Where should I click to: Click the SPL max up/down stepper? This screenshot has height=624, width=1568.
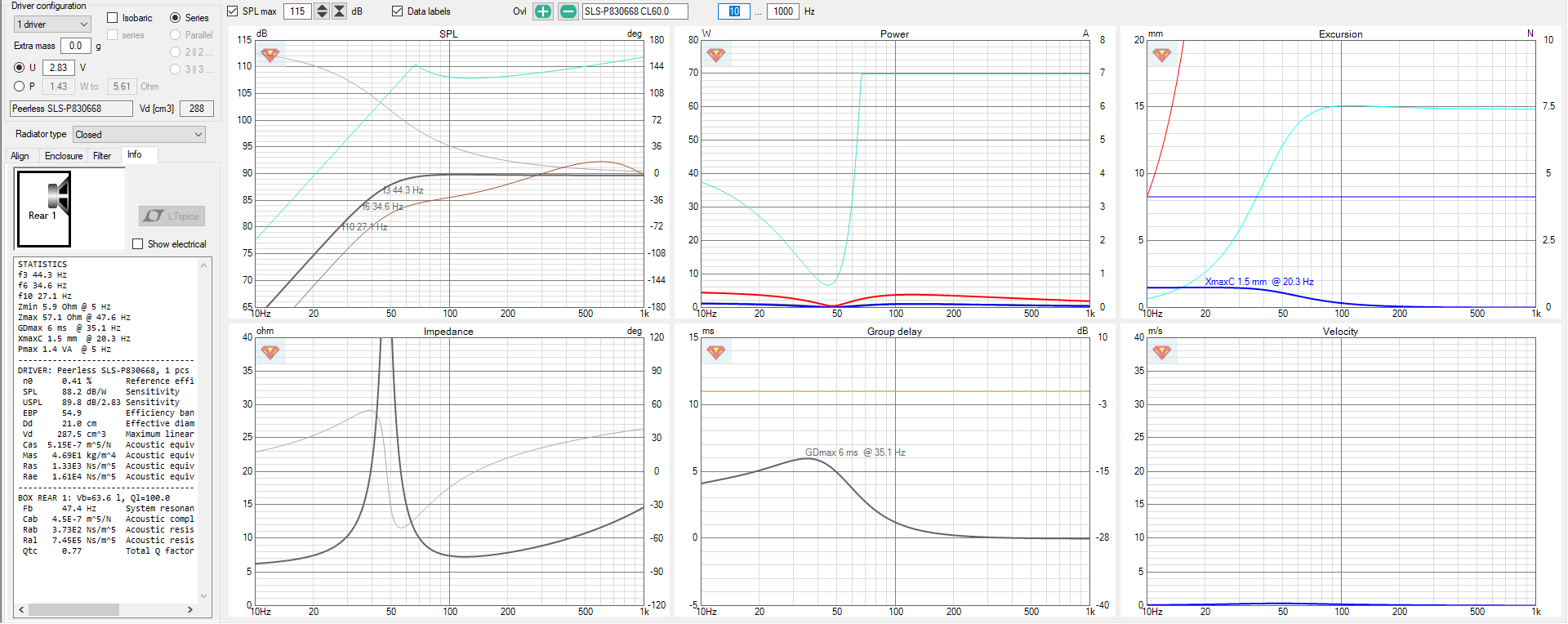pyautogui.click(x=322, y=11)
